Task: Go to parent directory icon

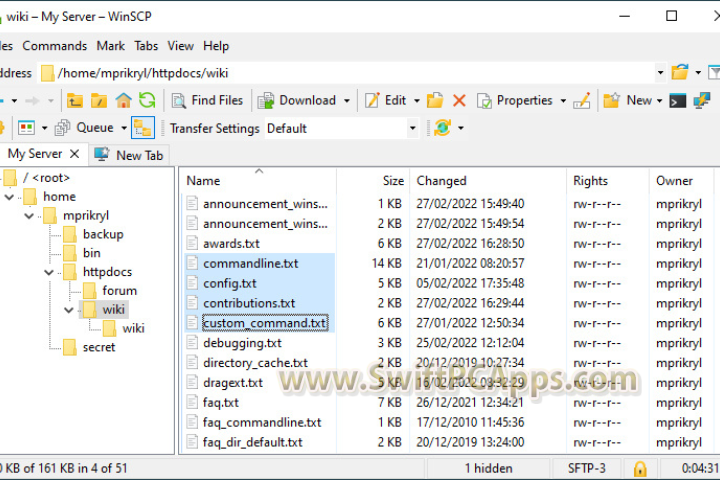Action: click(74, 100)
